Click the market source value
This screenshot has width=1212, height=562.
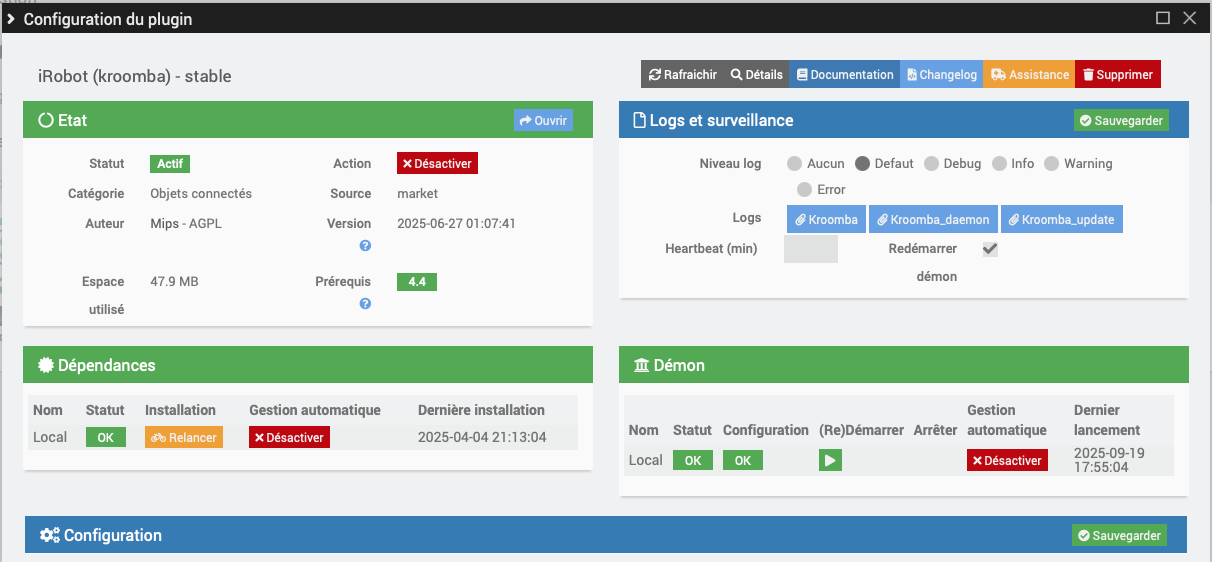pos(417,193)
